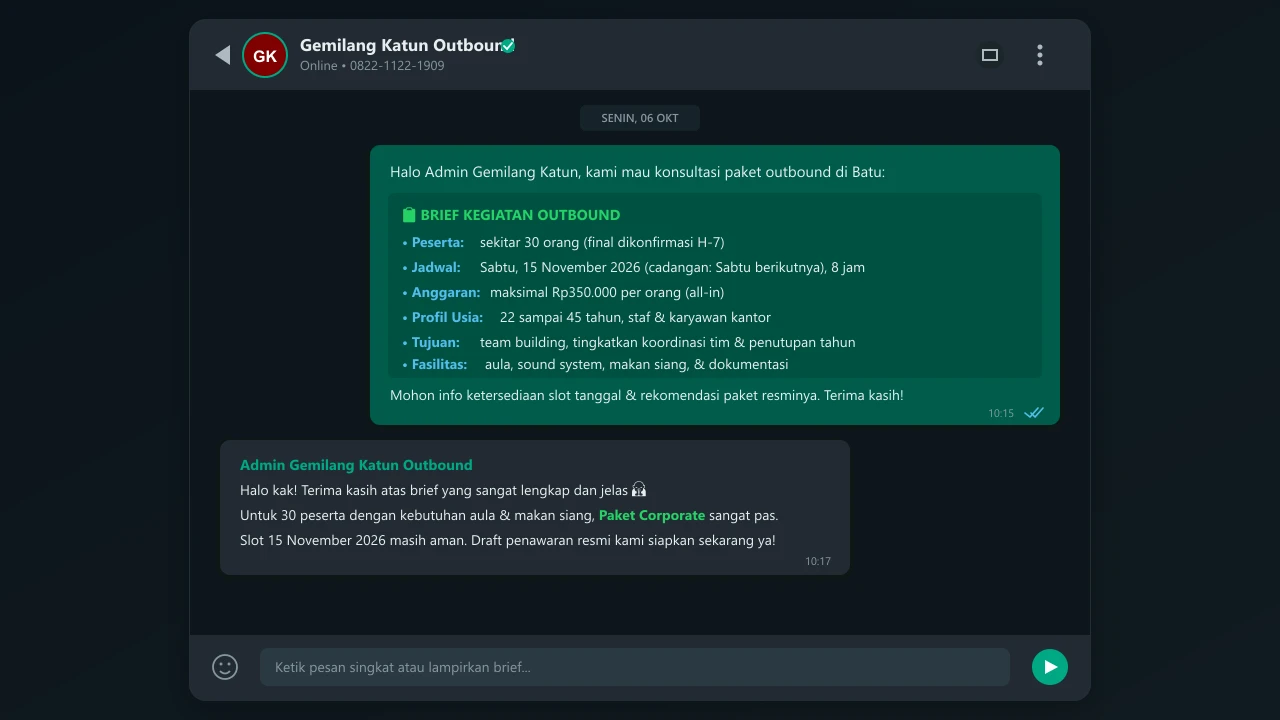1280x720 pixels.
Task: Focus the message input field
Action: point(635,667)
